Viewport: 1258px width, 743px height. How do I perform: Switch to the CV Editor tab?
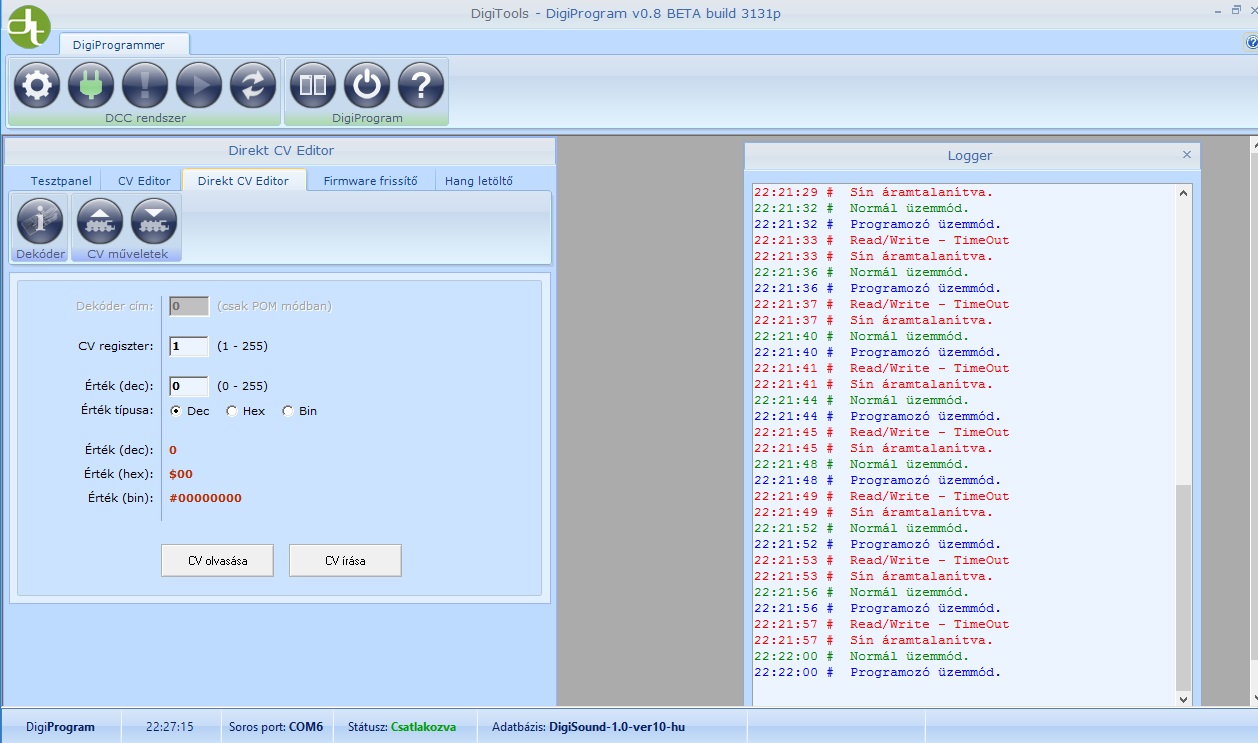144,181
